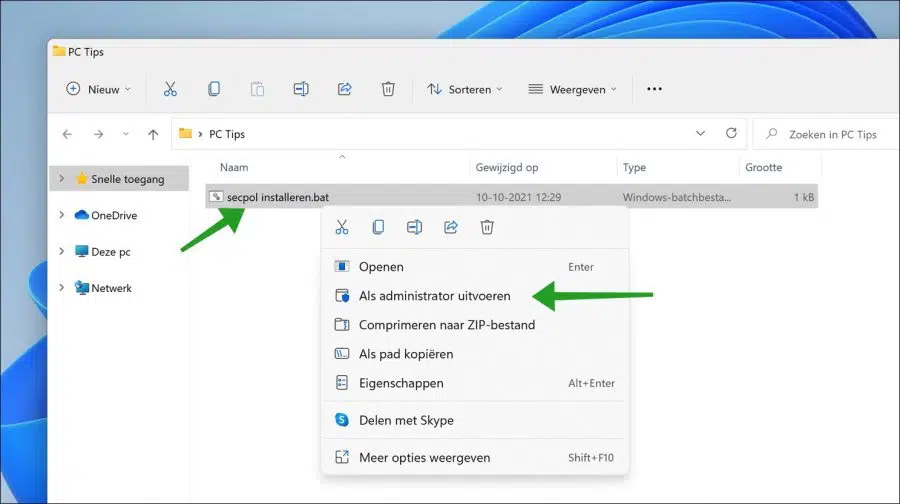The width and height of the screenshot is (900, 504).
Task: Click the Cut scissors icon in the context menu
Action: [342, 227]
